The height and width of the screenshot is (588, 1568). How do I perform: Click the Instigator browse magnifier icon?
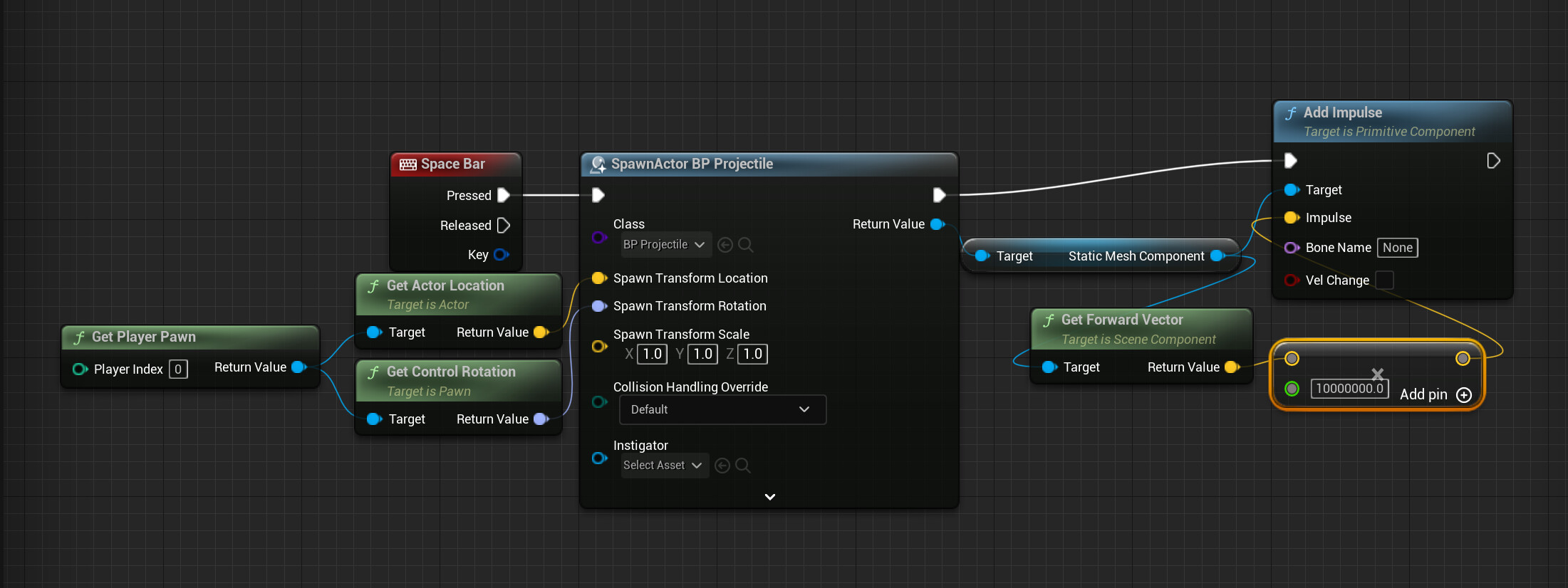tap(742, 466)
